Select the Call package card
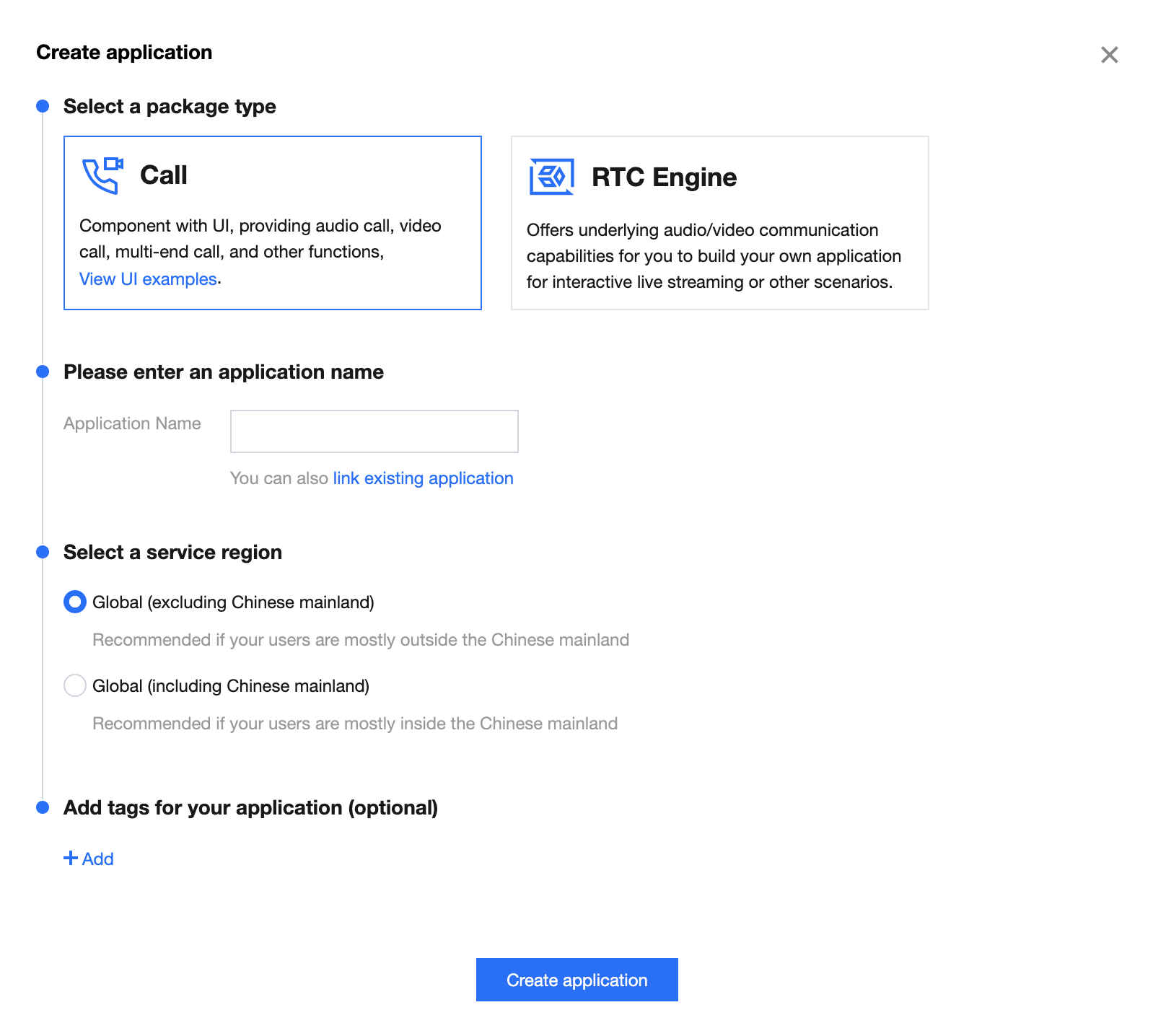 (x=273, y=223)
